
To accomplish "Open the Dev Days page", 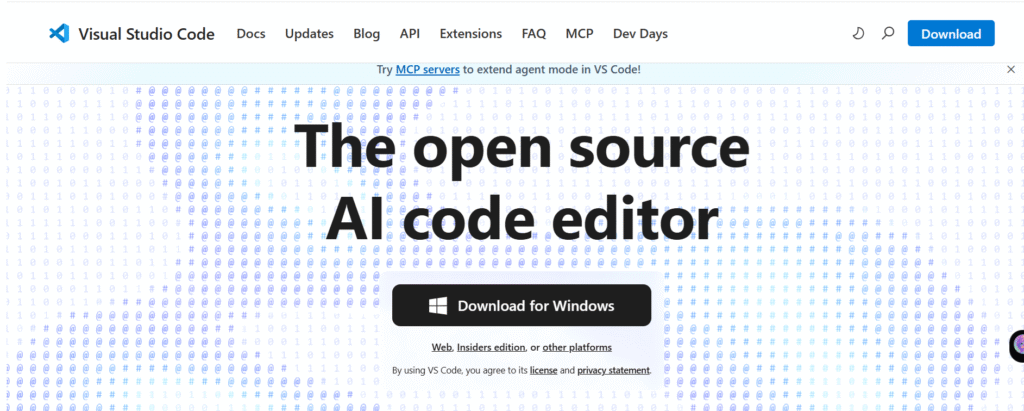I will click(640, 33).
